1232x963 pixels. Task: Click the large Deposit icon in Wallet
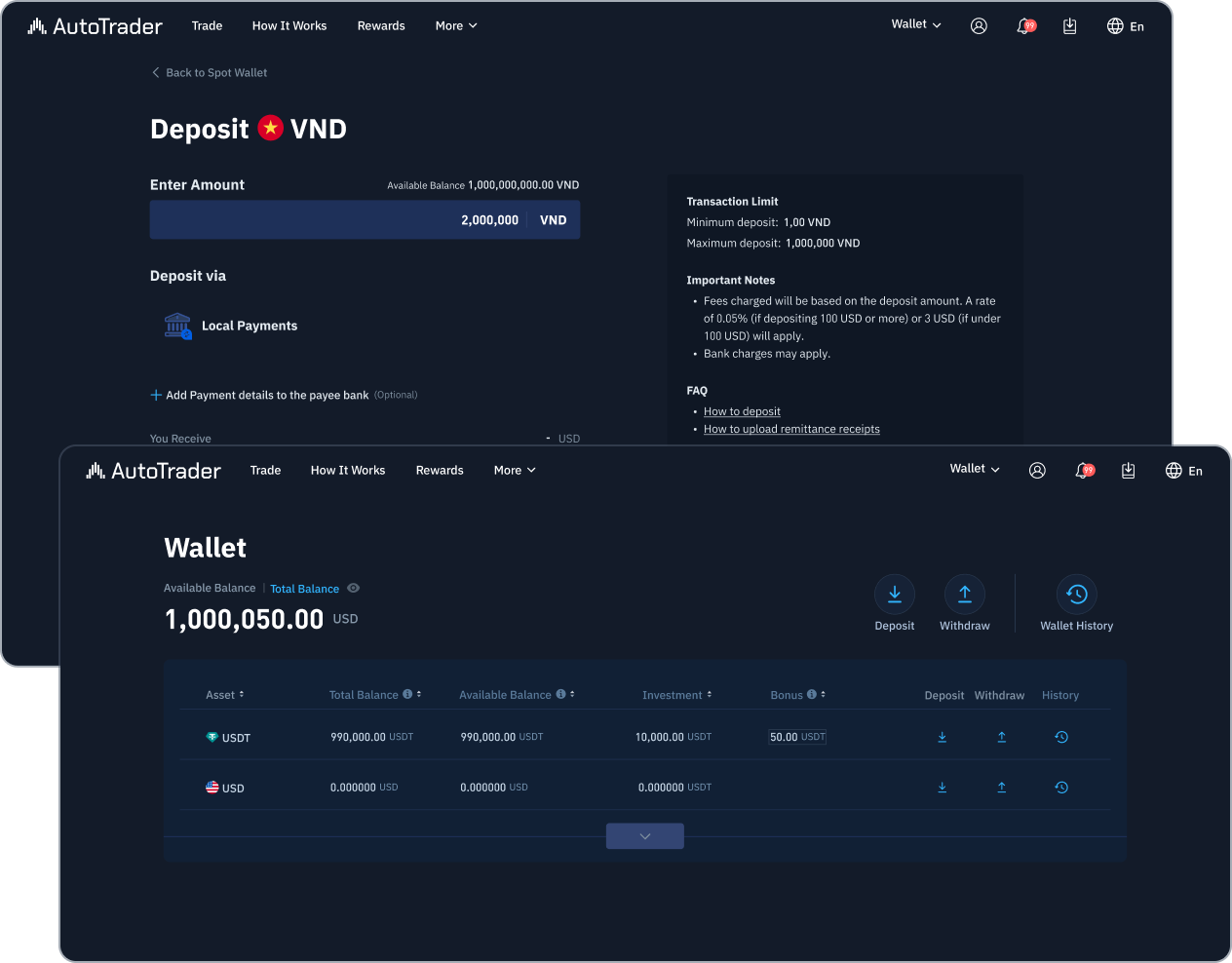click(894, 594)
